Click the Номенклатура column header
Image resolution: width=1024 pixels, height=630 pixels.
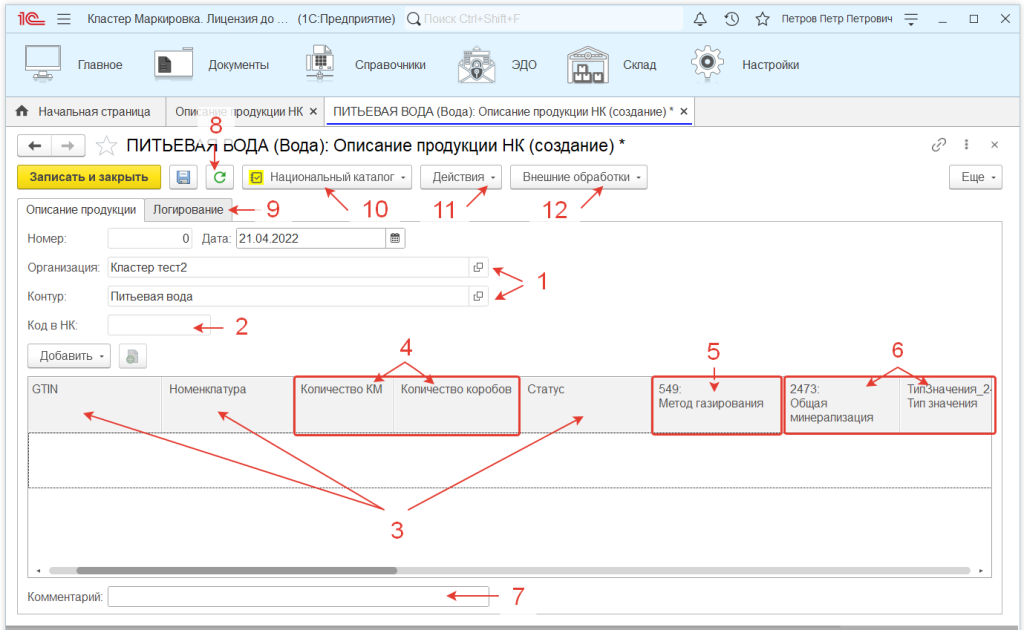(x=228, y=404)
